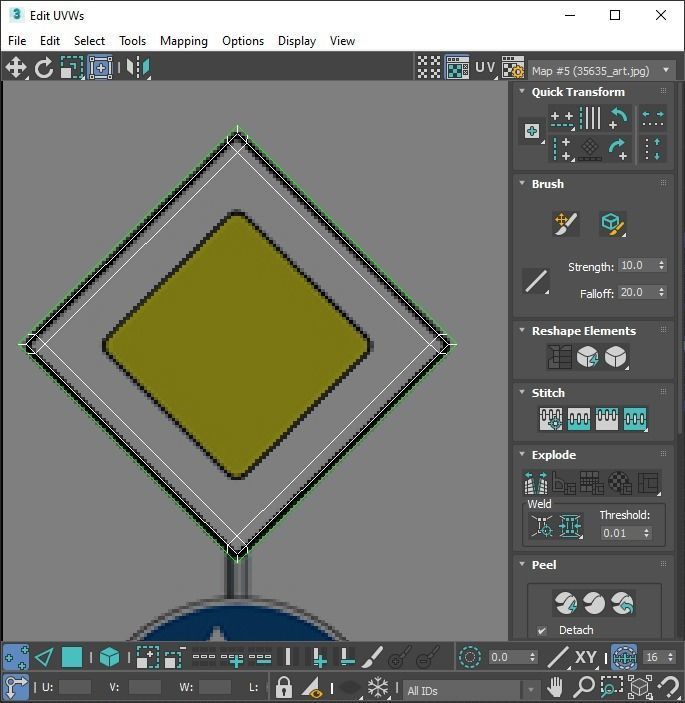Click the Reset Peel icon
685x703 pixels.
(x=622, y=603)
